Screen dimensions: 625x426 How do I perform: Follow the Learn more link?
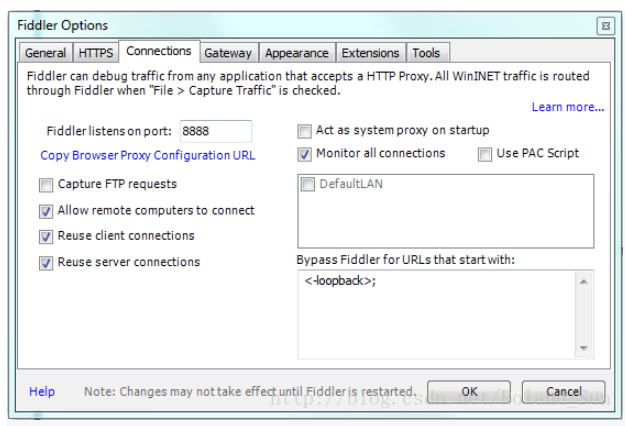(x=568, y=107)
